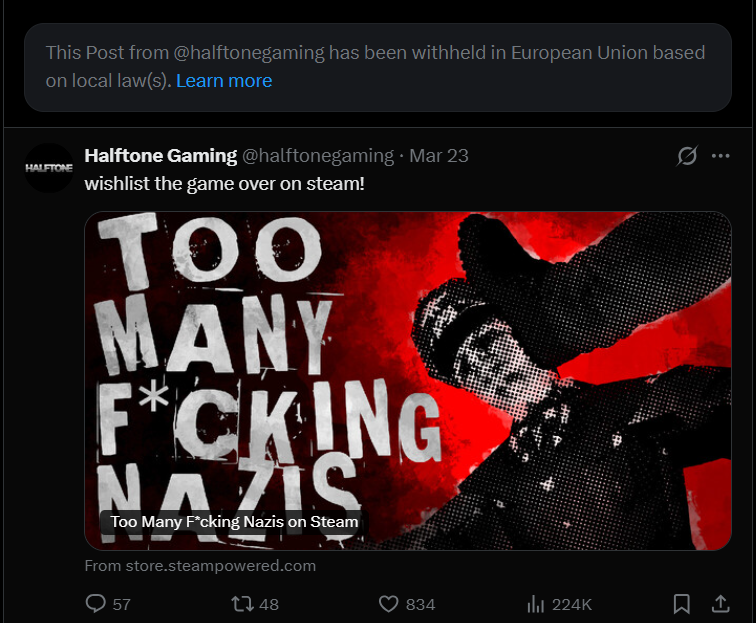Click the 'wishlist the game' post text

pos(224,184)
